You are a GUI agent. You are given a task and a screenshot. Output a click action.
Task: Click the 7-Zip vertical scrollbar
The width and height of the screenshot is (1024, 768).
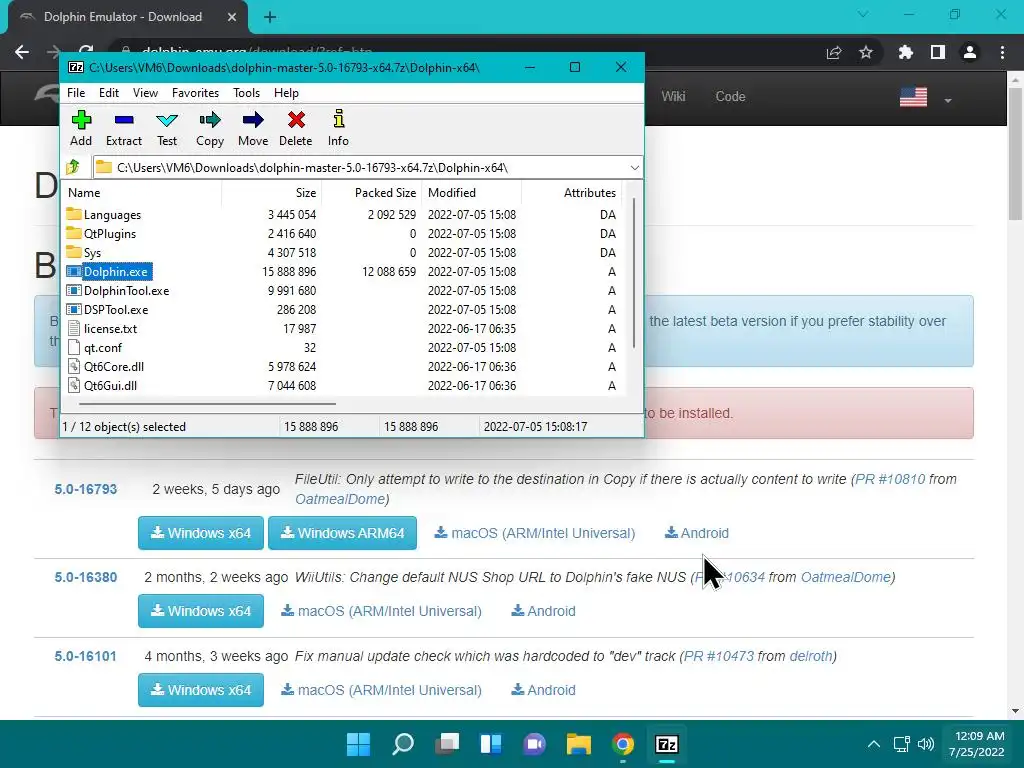pyautogui.click(x=634, y=273)
